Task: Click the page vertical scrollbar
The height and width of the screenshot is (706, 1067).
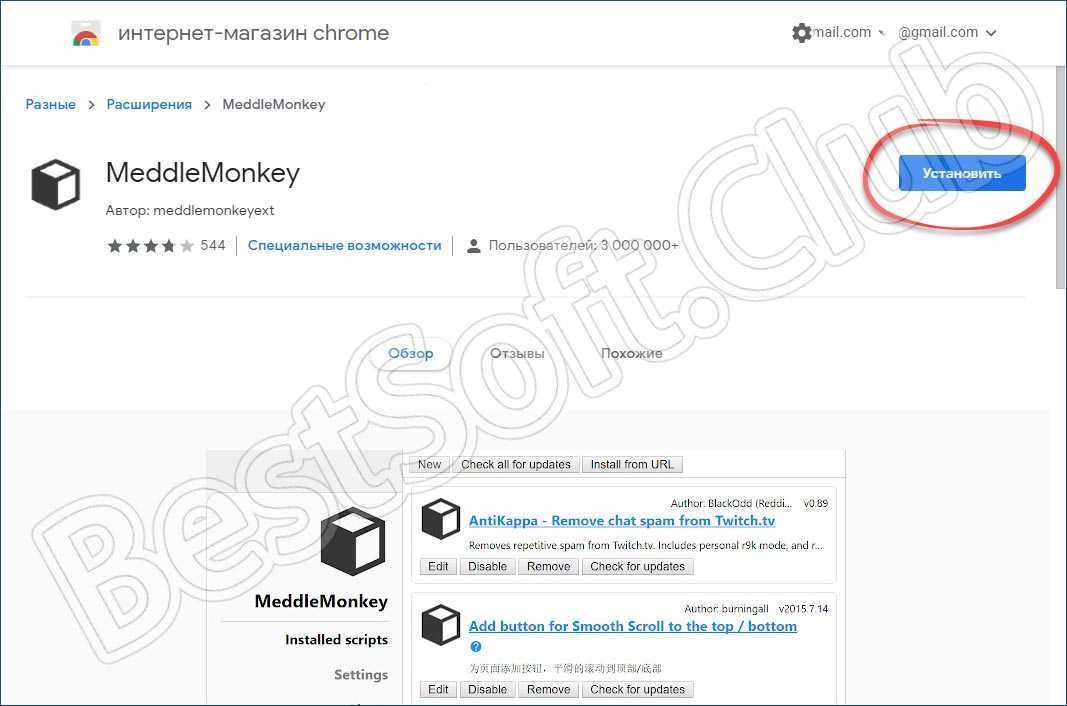Action: pyautogui.click(x=1059, y=180)
